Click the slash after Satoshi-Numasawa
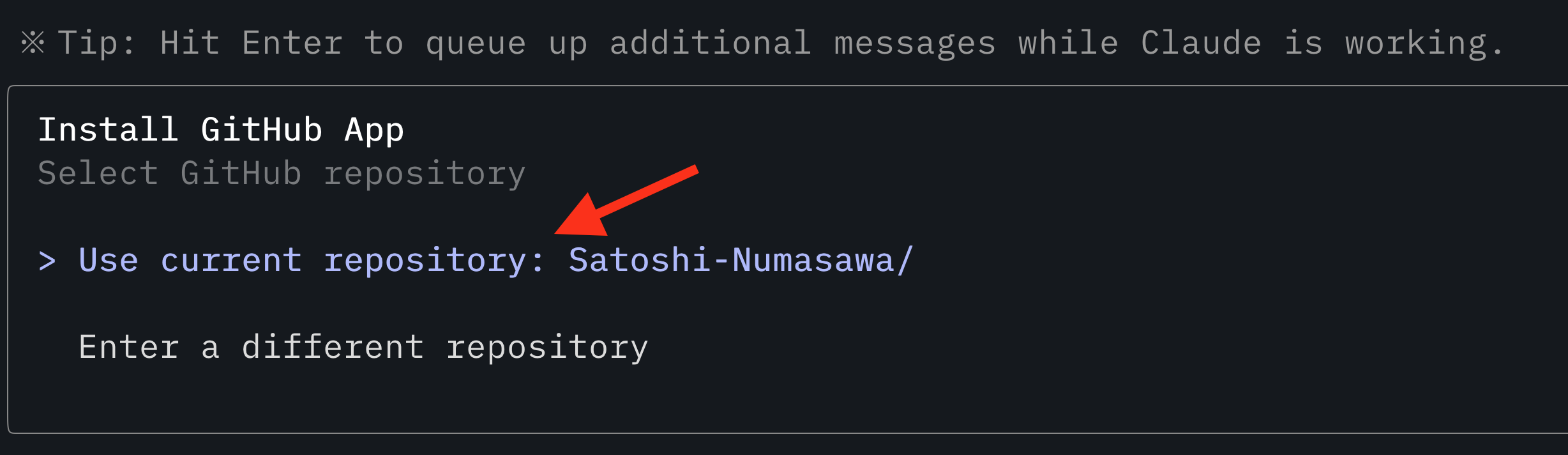The width and height of the screenshot is (1568, 455). click(x=907, y=260)
